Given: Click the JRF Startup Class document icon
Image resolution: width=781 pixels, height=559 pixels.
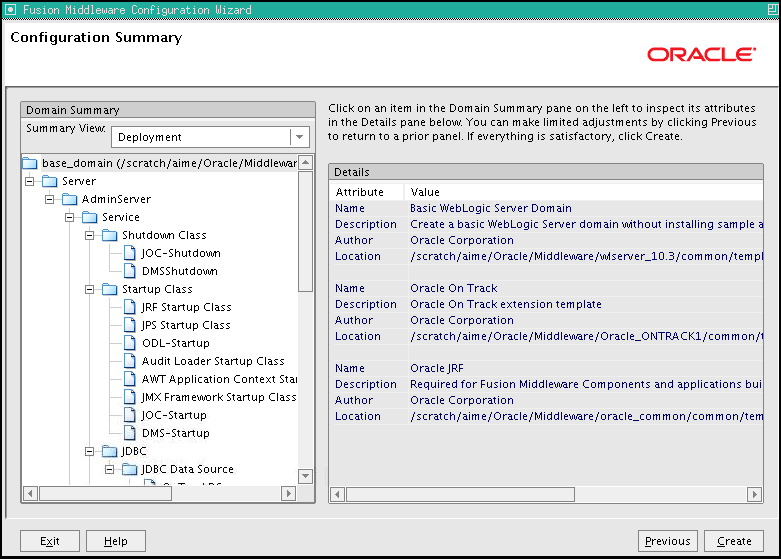Looking at the screenshot, I should pyautogui.click(x=130, y=307).
